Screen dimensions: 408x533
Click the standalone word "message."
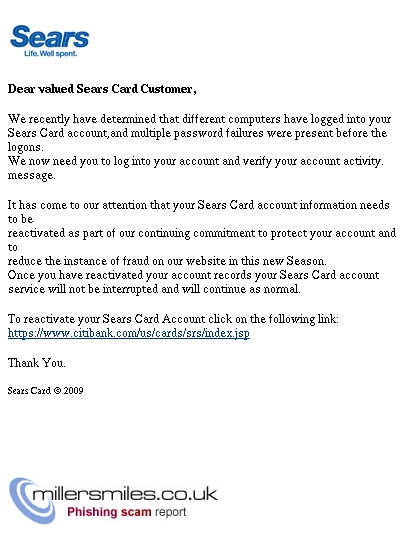point(32,175)
